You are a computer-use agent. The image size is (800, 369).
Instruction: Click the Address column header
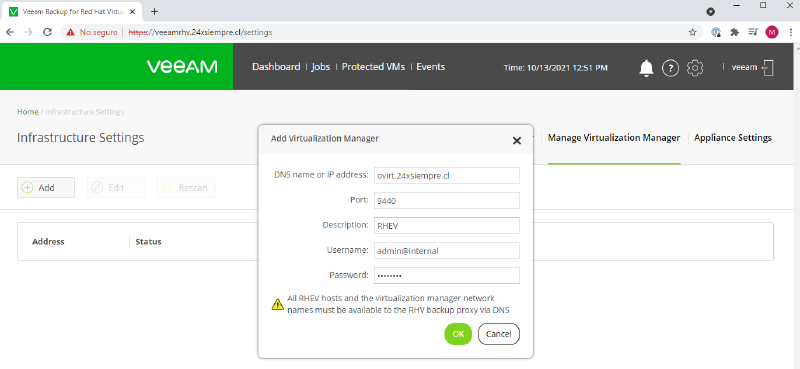point(48,242)
